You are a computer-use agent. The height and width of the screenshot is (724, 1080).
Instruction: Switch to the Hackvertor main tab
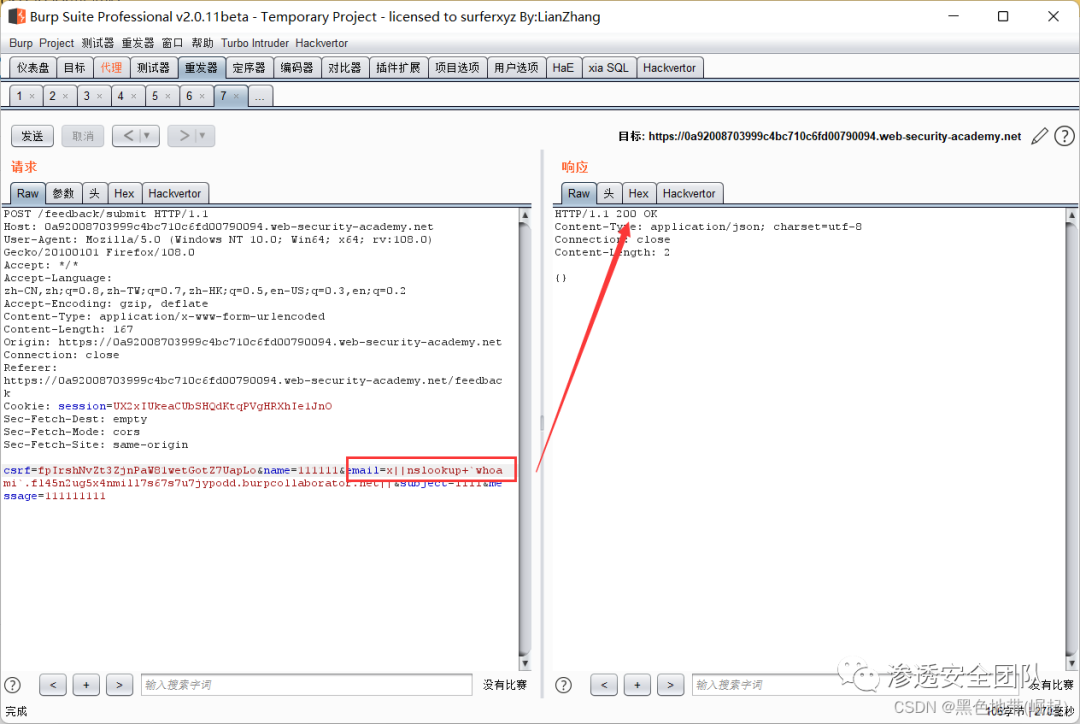[669, 68]
